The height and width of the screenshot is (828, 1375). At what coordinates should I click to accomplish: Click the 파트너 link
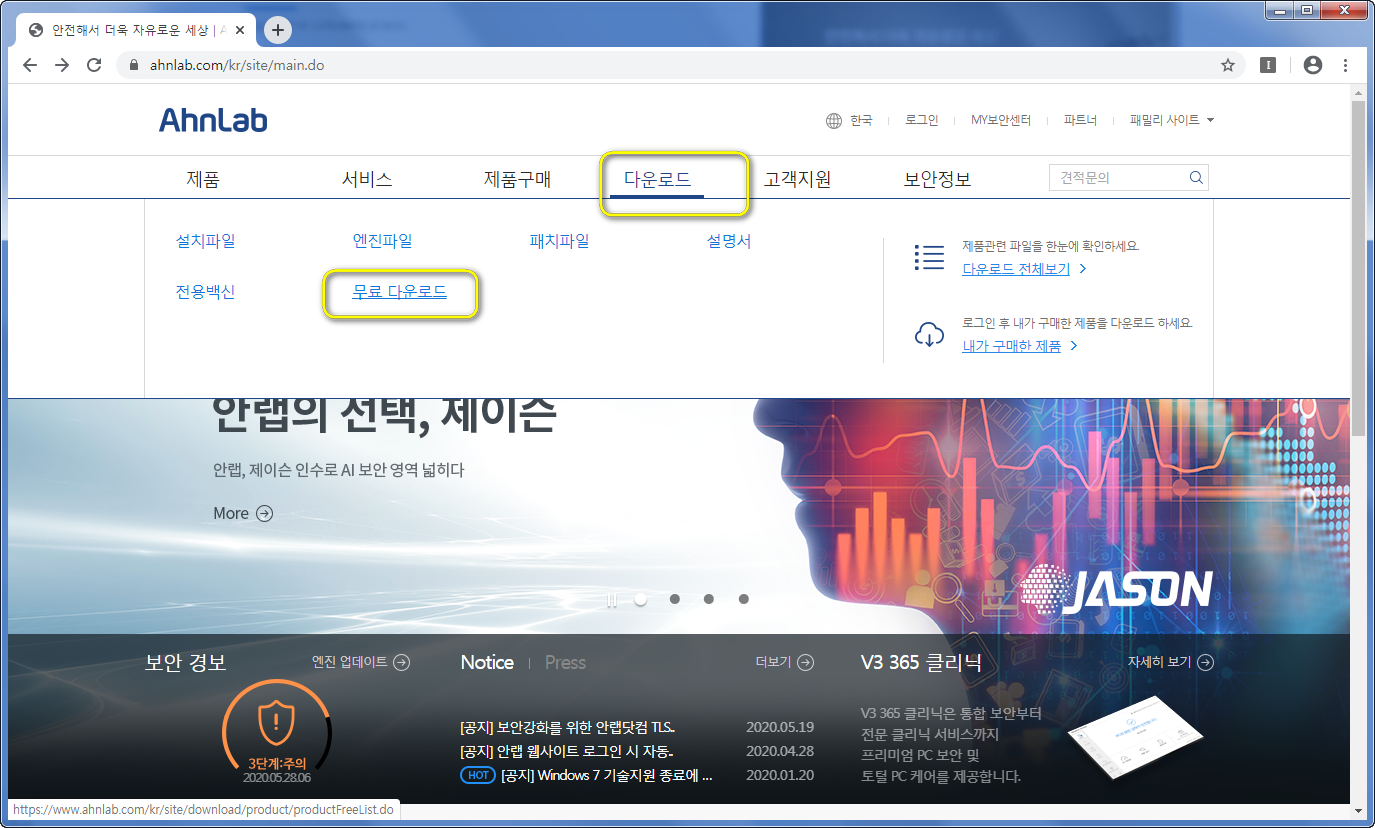[1080, 120]
